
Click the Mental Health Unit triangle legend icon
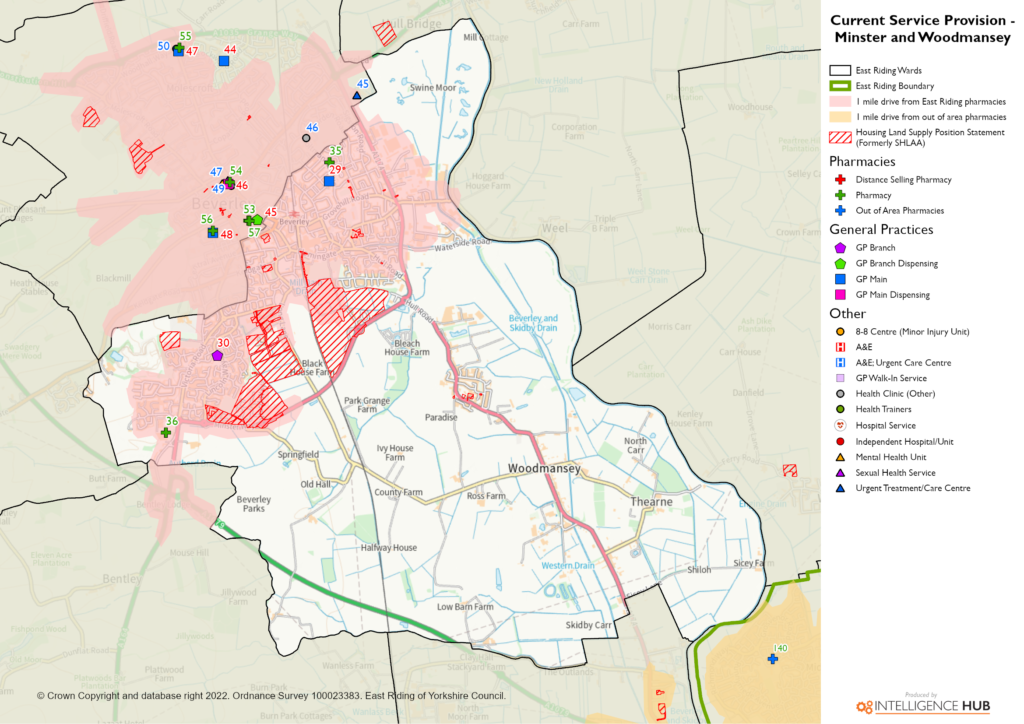click(x=840, y=457)
